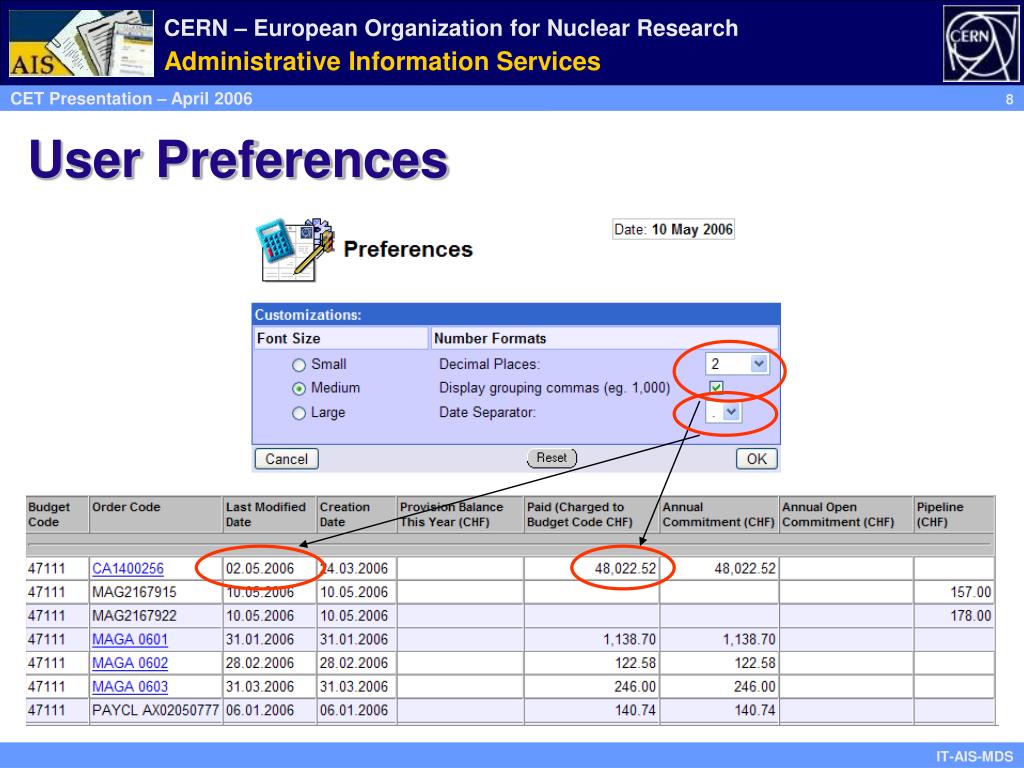Click order code MAG2167922
Viewport: 1024px width, 768px height.
tap(135, 616)
